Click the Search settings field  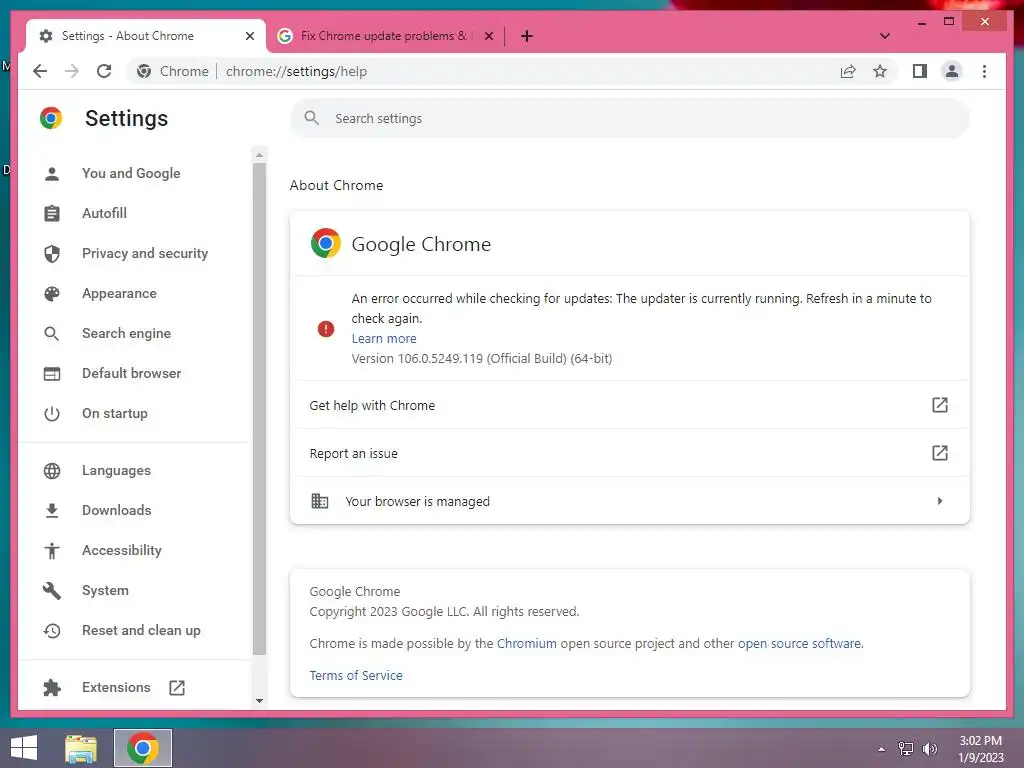630,118
